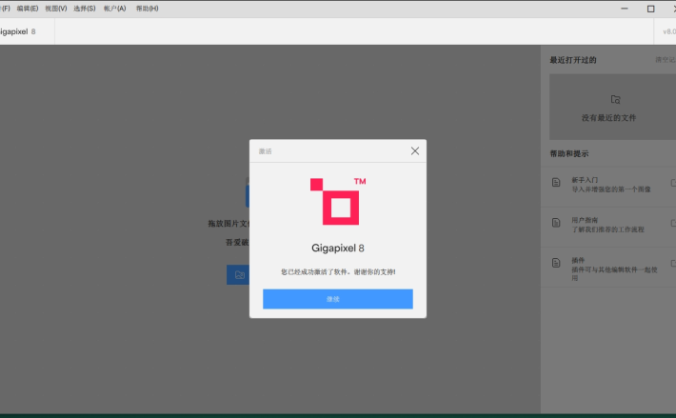Click the blue 继续 continue button
676x418 pixels.
click(338, 299)
